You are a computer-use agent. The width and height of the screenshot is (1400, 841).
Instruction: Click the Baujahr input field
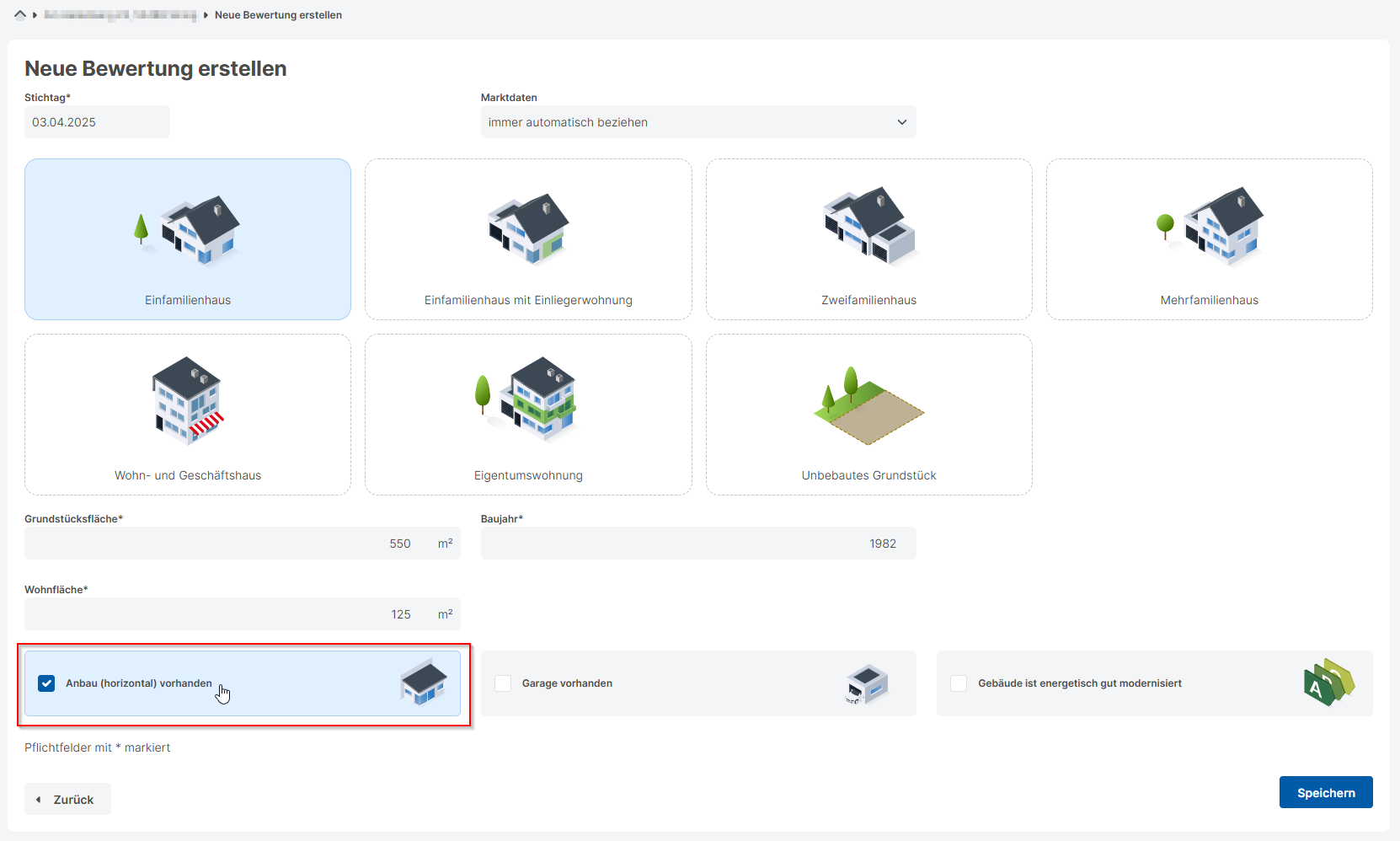(697, 544)
